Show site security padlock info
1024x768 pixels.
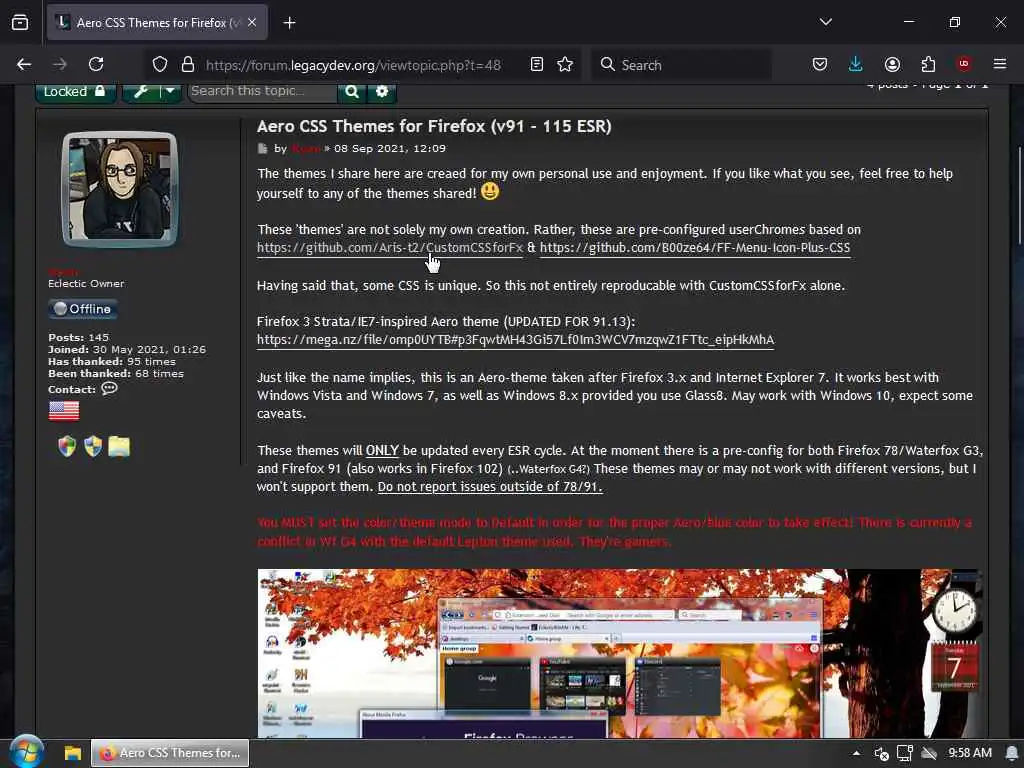188,64
